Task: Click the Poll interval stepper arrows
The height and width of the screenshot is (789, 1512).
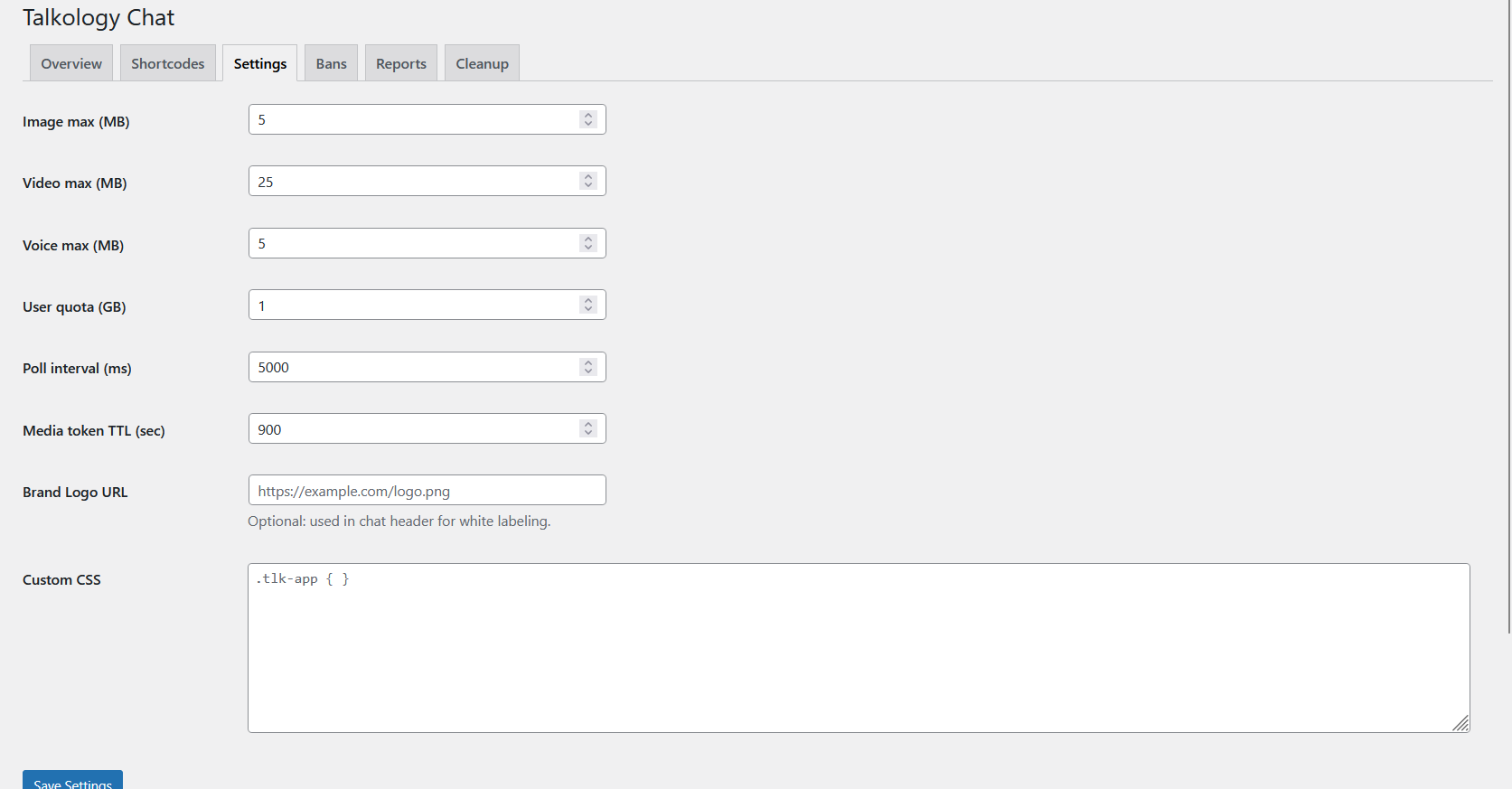Action: coord(588,368)
